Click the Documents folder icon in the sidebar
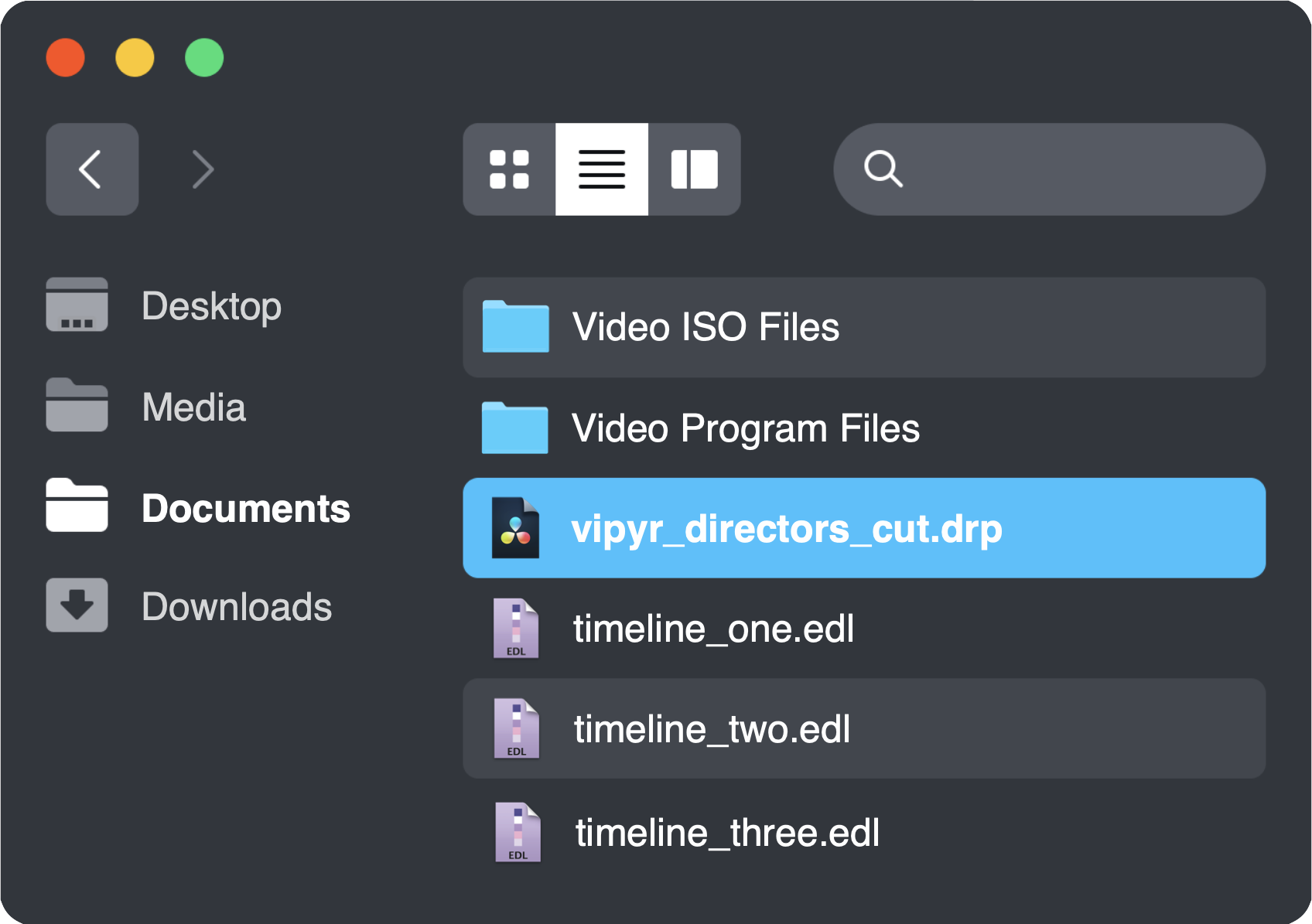This screenshot has height=924, width=1312. (77, 505)
